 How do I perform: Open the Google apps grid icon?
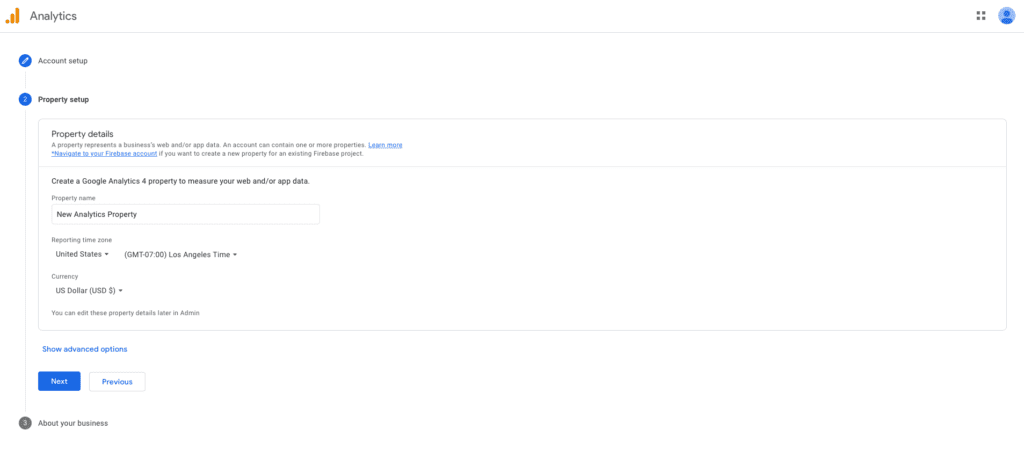[x=980, y=16]
